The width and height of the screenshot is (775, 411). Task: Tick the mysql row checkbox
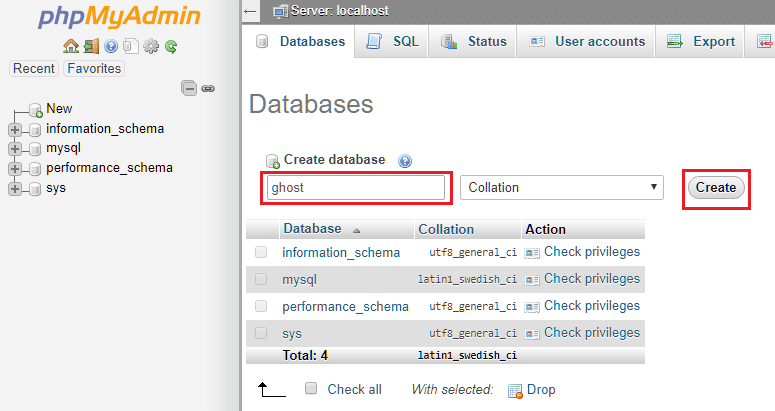pyautogui.click(x=261, y=279)
